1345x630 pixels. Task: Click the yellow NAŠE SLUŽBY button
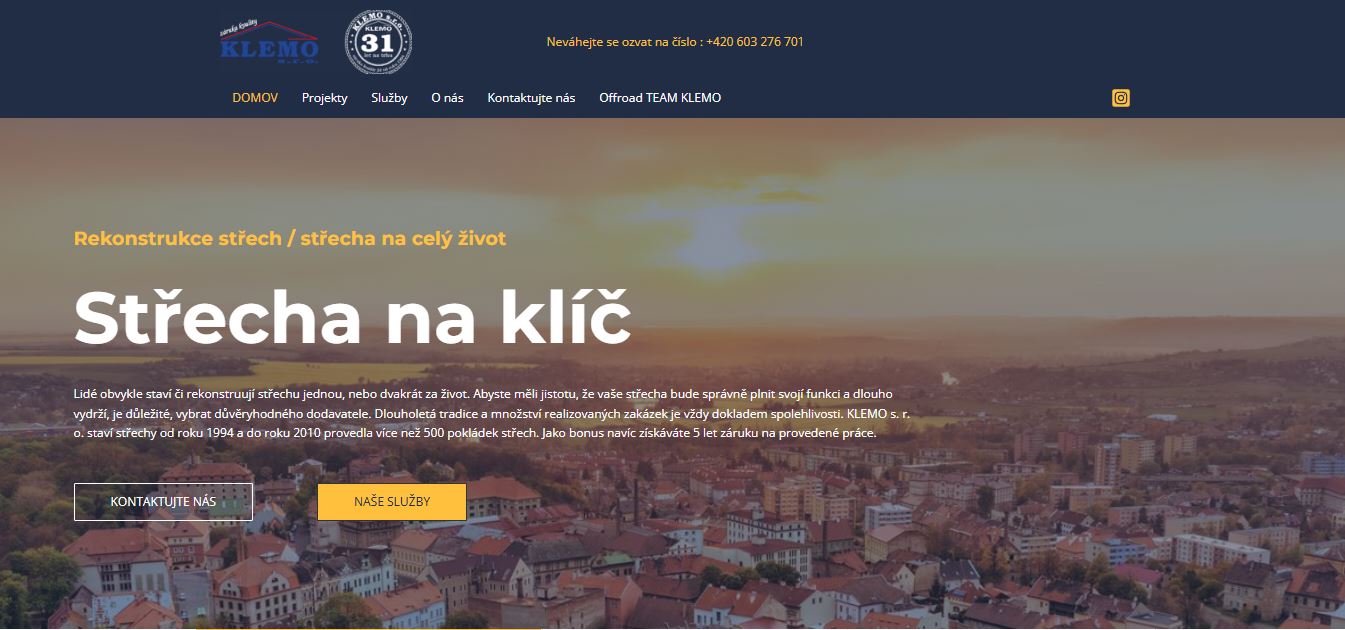click(x=392, y=502)
